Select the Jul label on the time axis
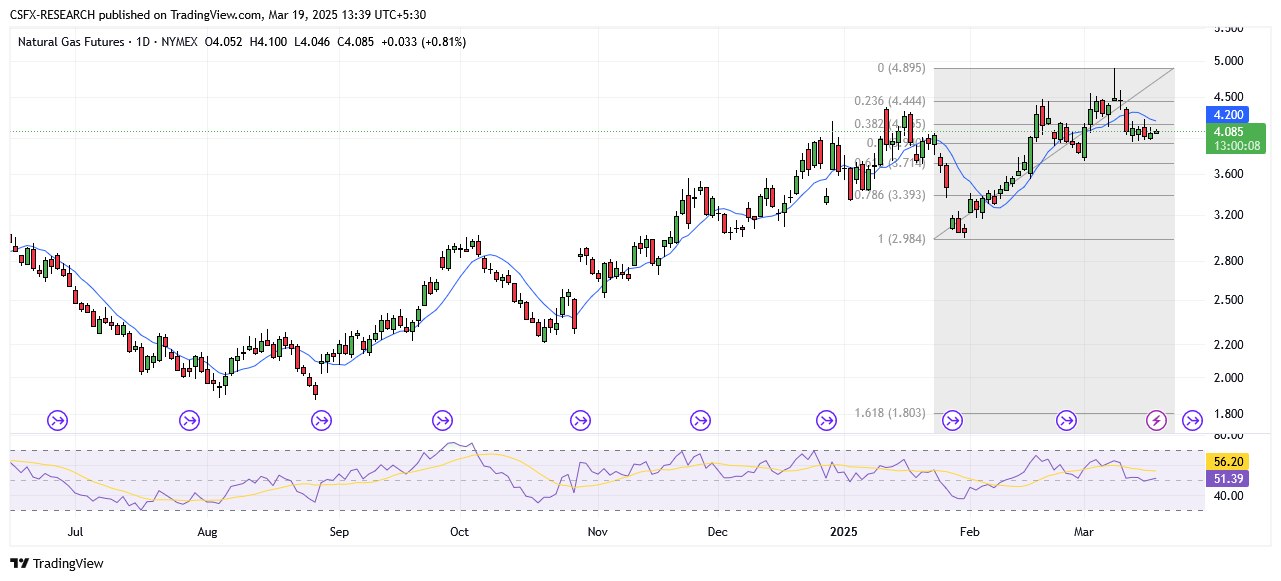The height and width of the screenshot is (581, 1281). (x=76, y=533)
